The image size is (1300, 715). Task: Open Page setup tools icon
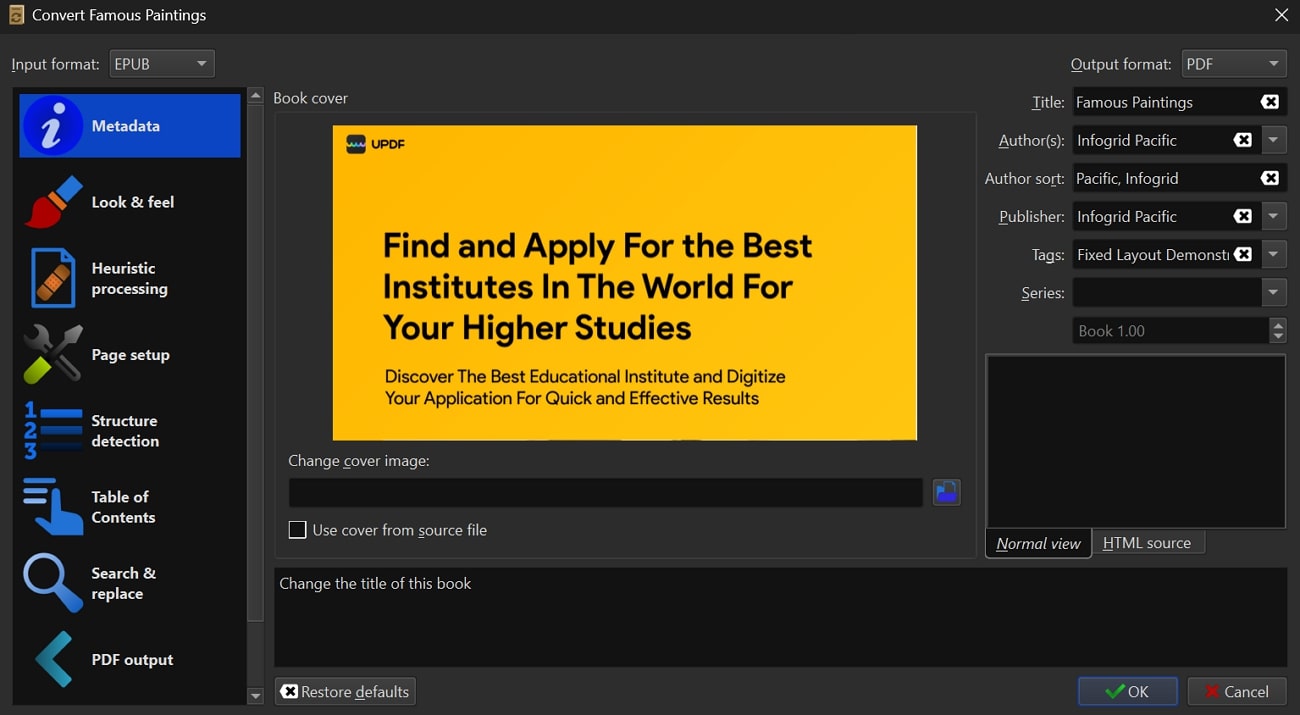click(53, 354)
